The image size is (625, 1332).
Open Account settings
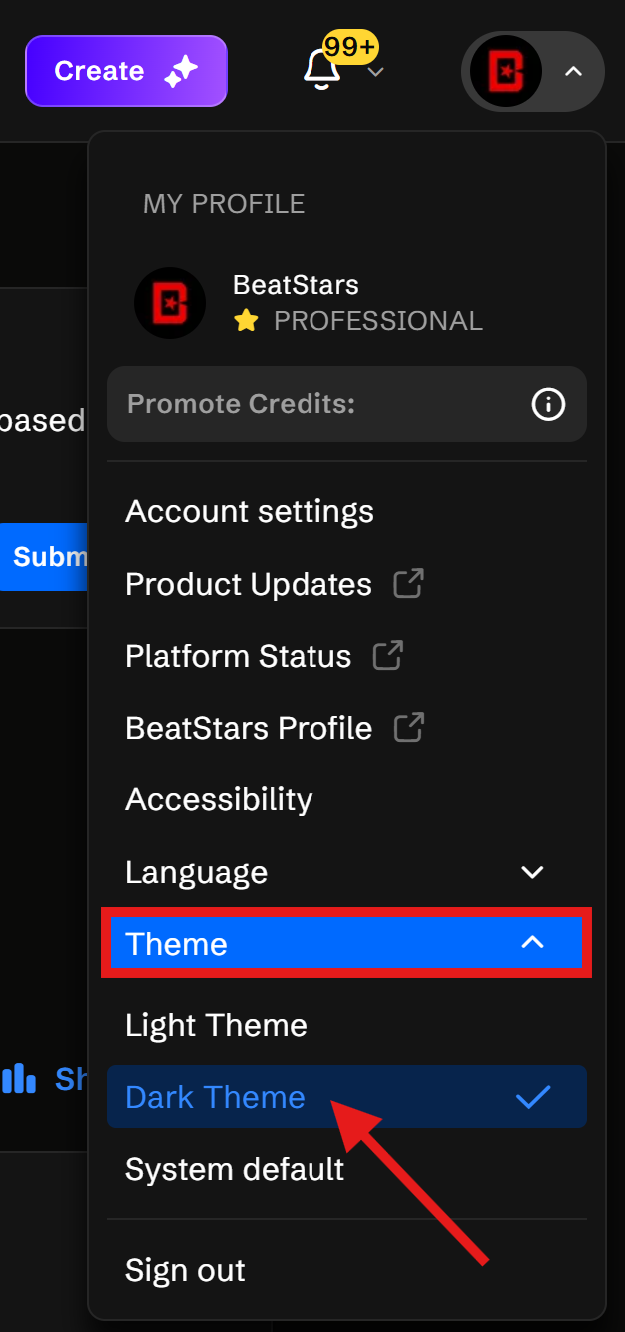[x=249, y=511]
